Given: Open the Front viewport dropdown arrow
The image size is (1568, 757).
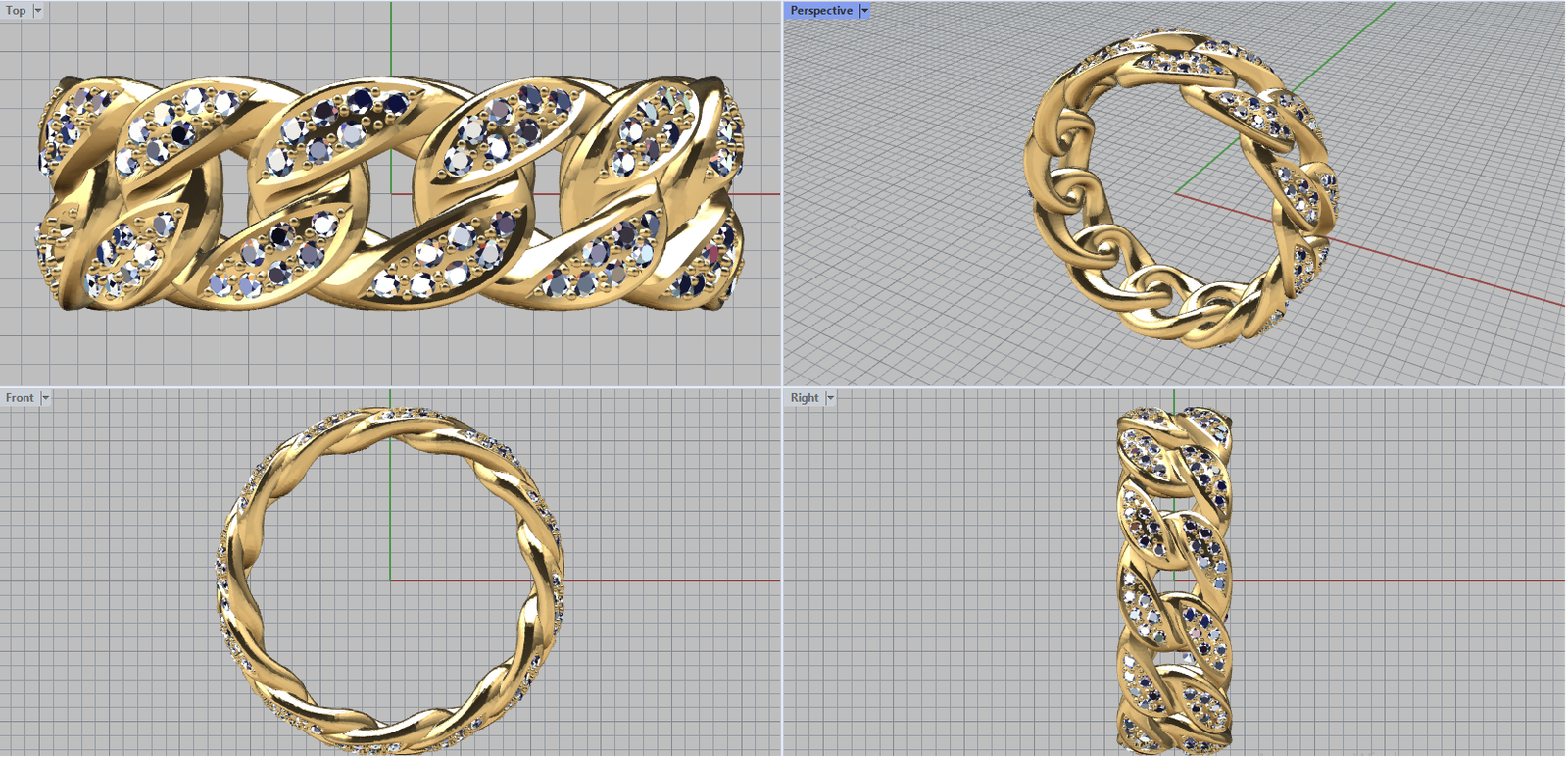Looking at the screenshot, I should pyautogui.click(x=45, y=397).
